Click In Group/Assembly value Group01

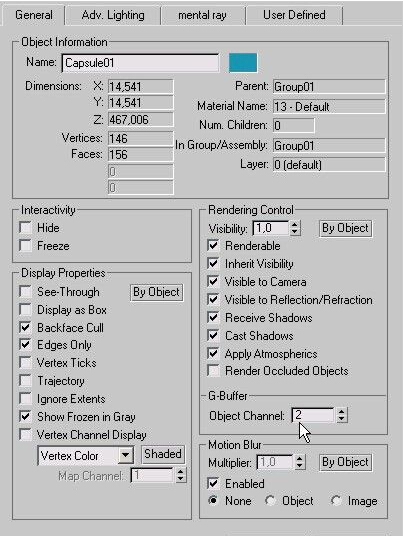329,146
